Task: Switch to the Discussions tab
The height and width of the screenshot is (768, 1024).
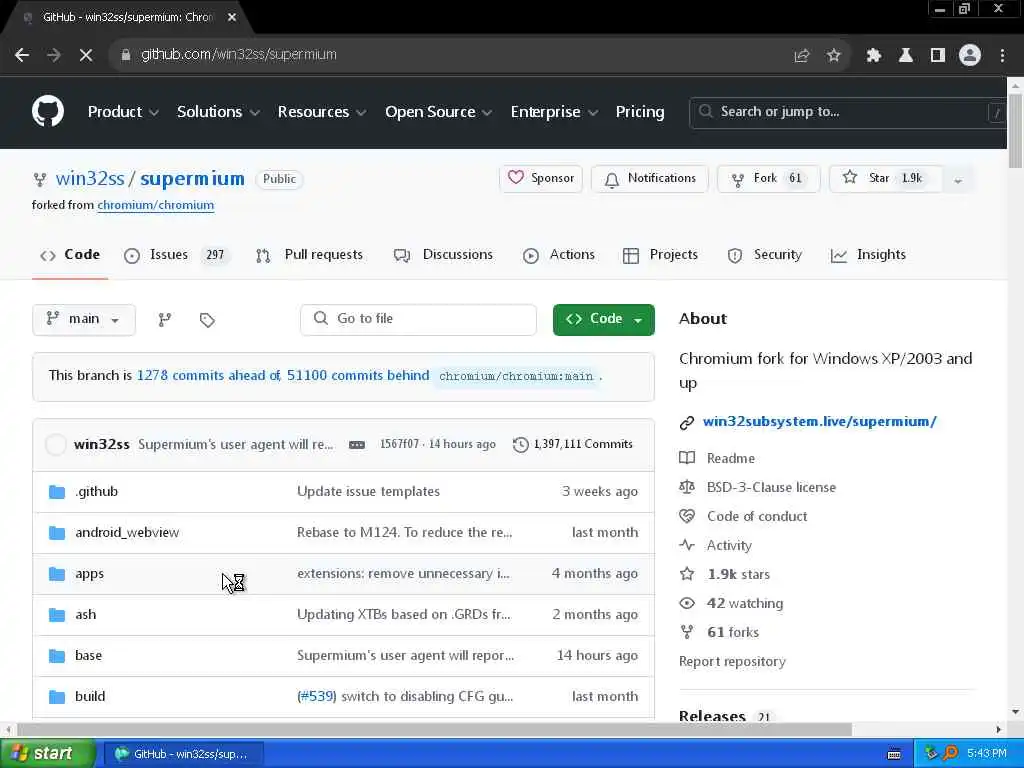Action: [x=443, y=255]
